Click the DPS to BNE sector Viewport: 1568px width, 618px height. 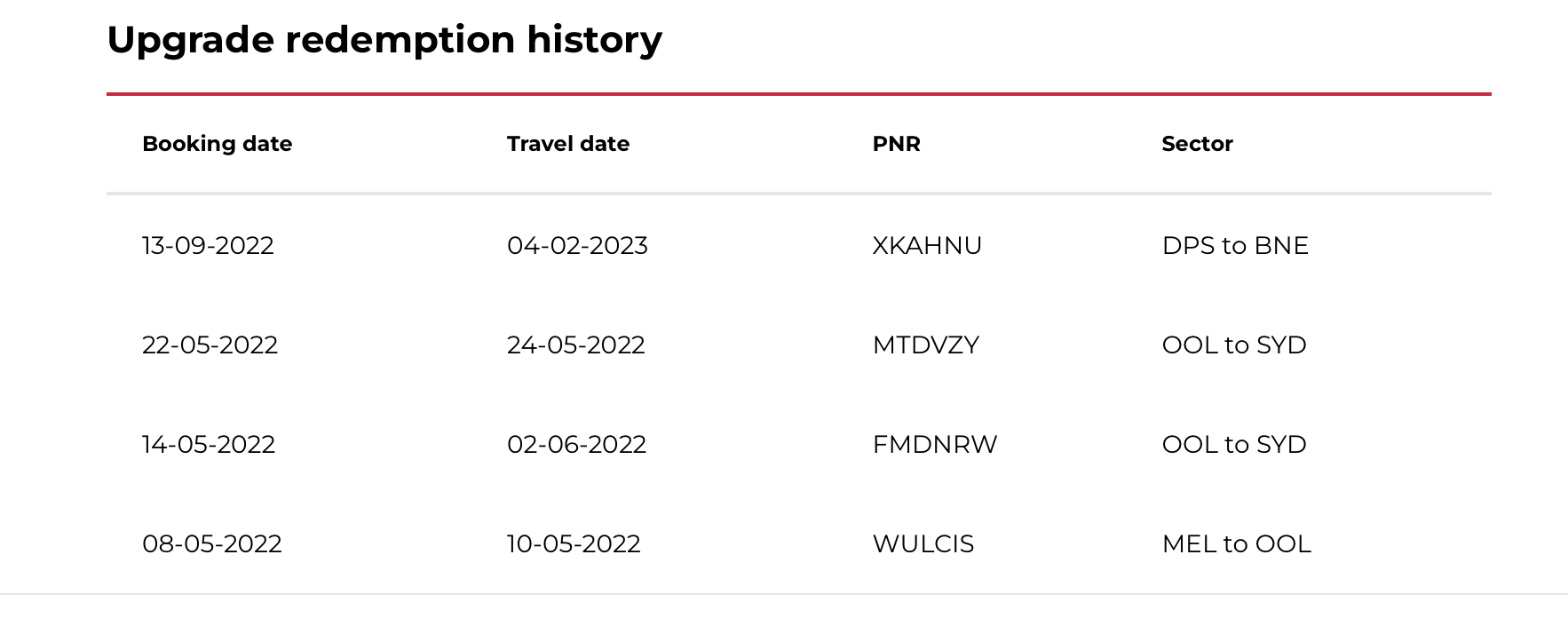[1235, 245]
